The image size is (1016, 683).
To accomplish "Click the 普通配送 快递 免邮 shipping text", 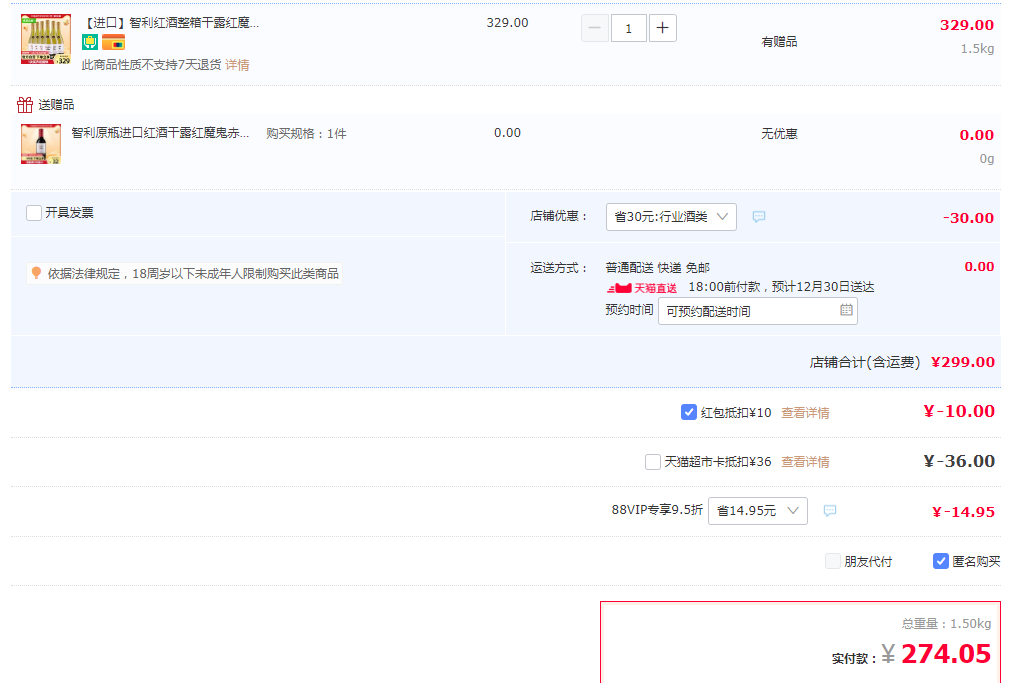I will (658, 268).
